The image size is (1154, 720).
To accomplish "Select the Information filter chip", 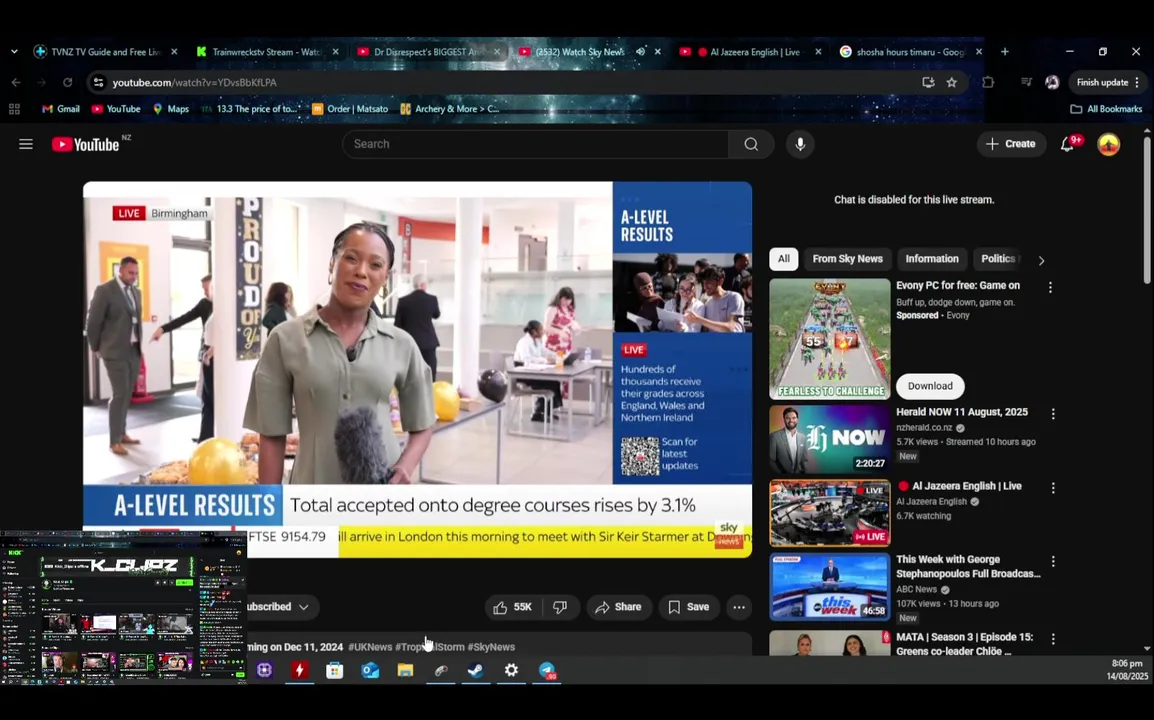I will (932, 259).
